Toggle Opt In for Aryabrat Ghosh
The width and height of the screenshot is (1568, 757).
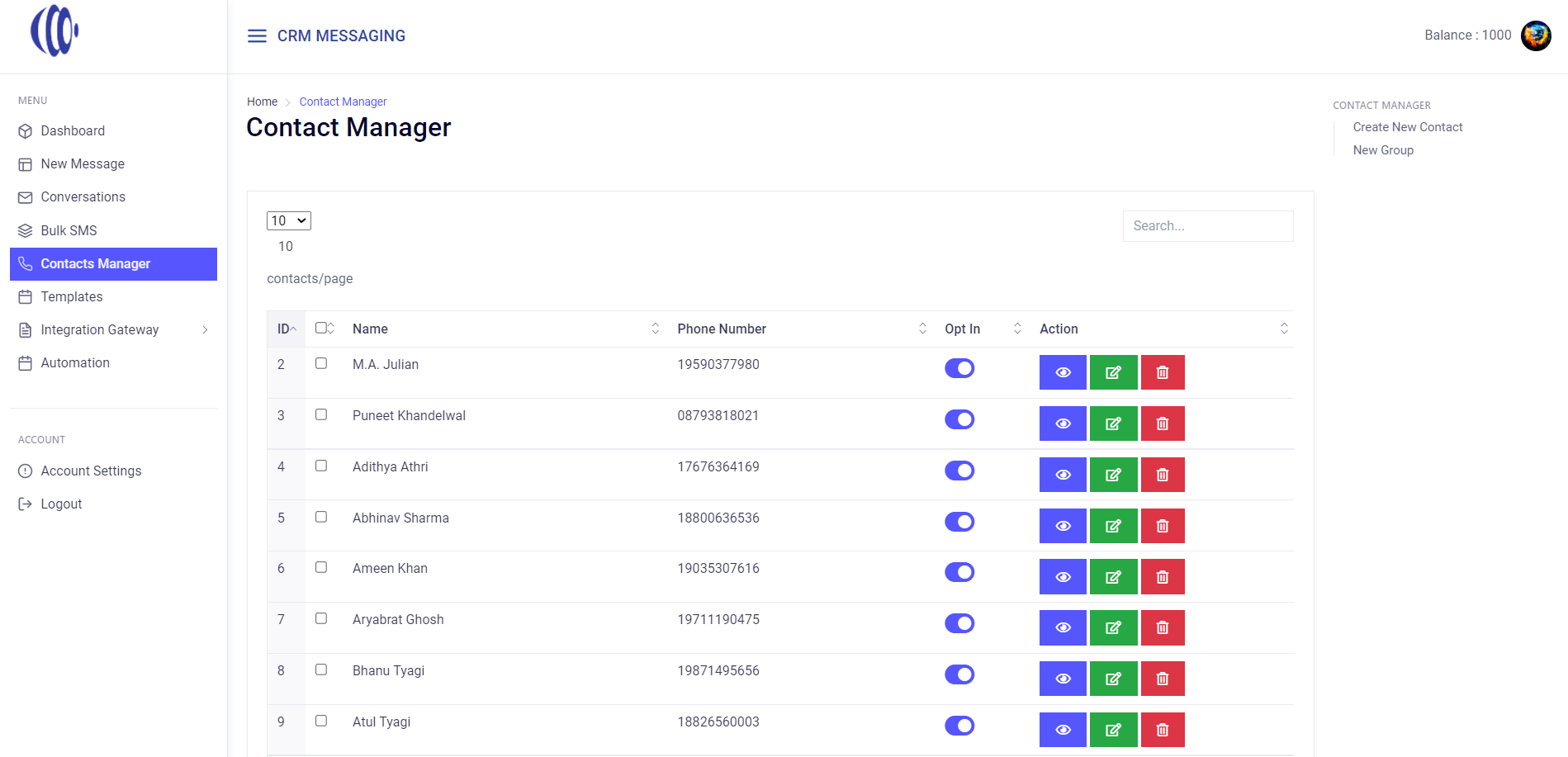tap(959, 623)
